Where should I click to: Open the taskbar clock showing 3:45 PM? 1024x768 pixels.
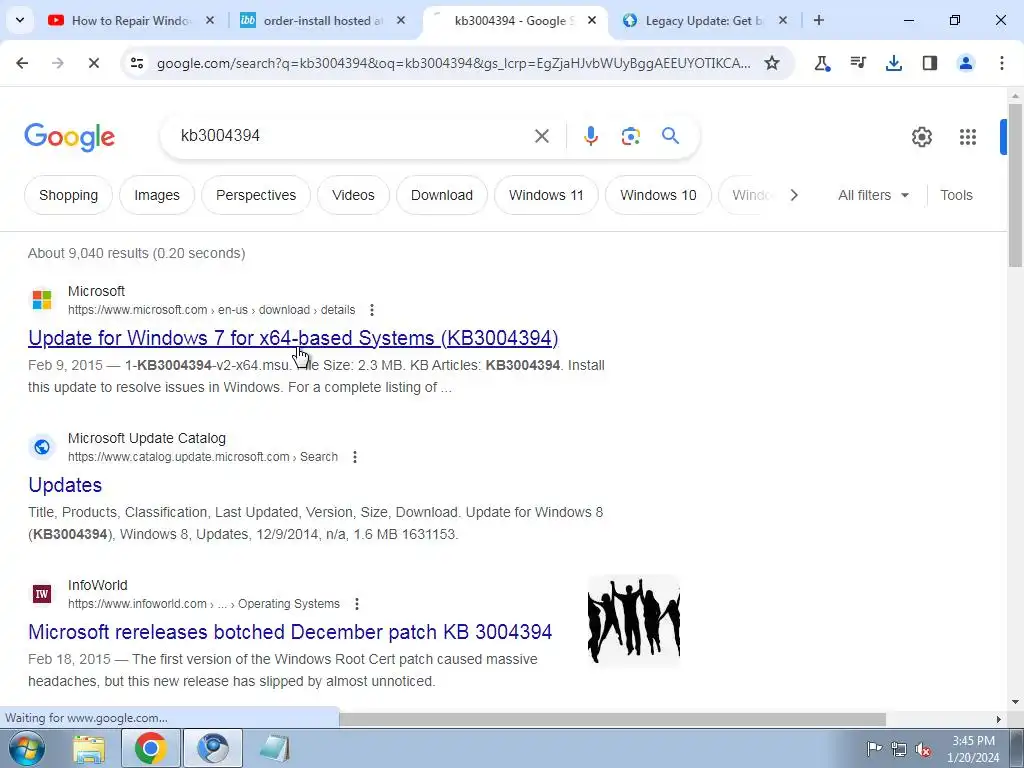click(973, 749)
